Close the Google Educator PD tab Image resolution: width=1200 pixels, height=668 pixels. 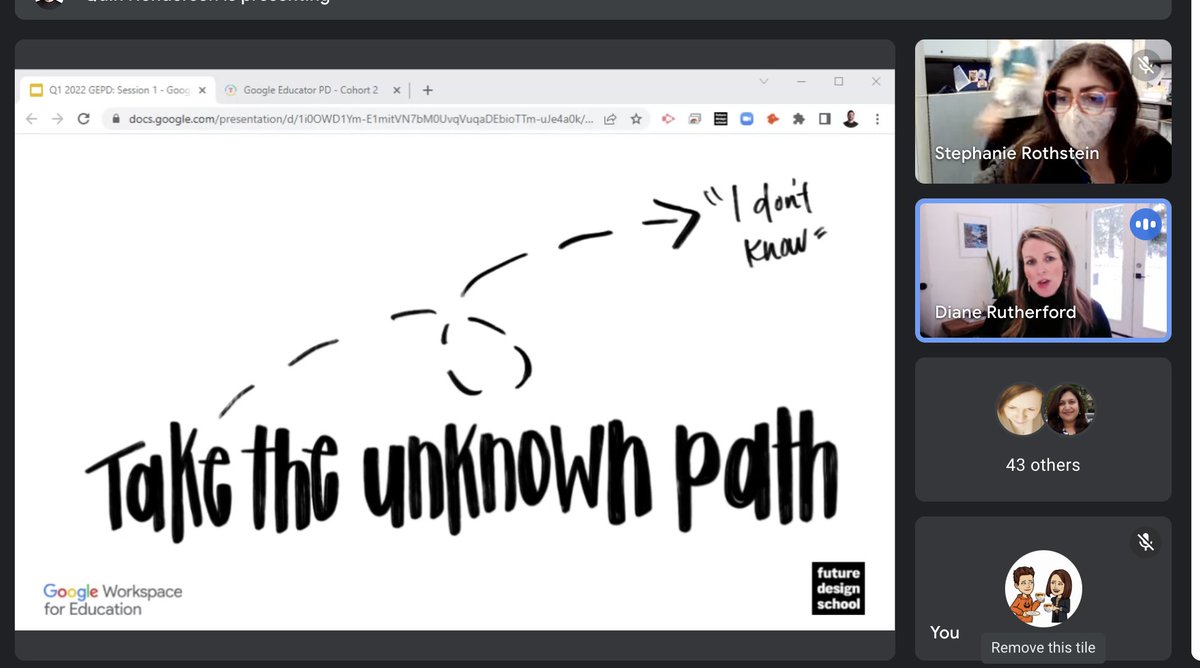396,90
